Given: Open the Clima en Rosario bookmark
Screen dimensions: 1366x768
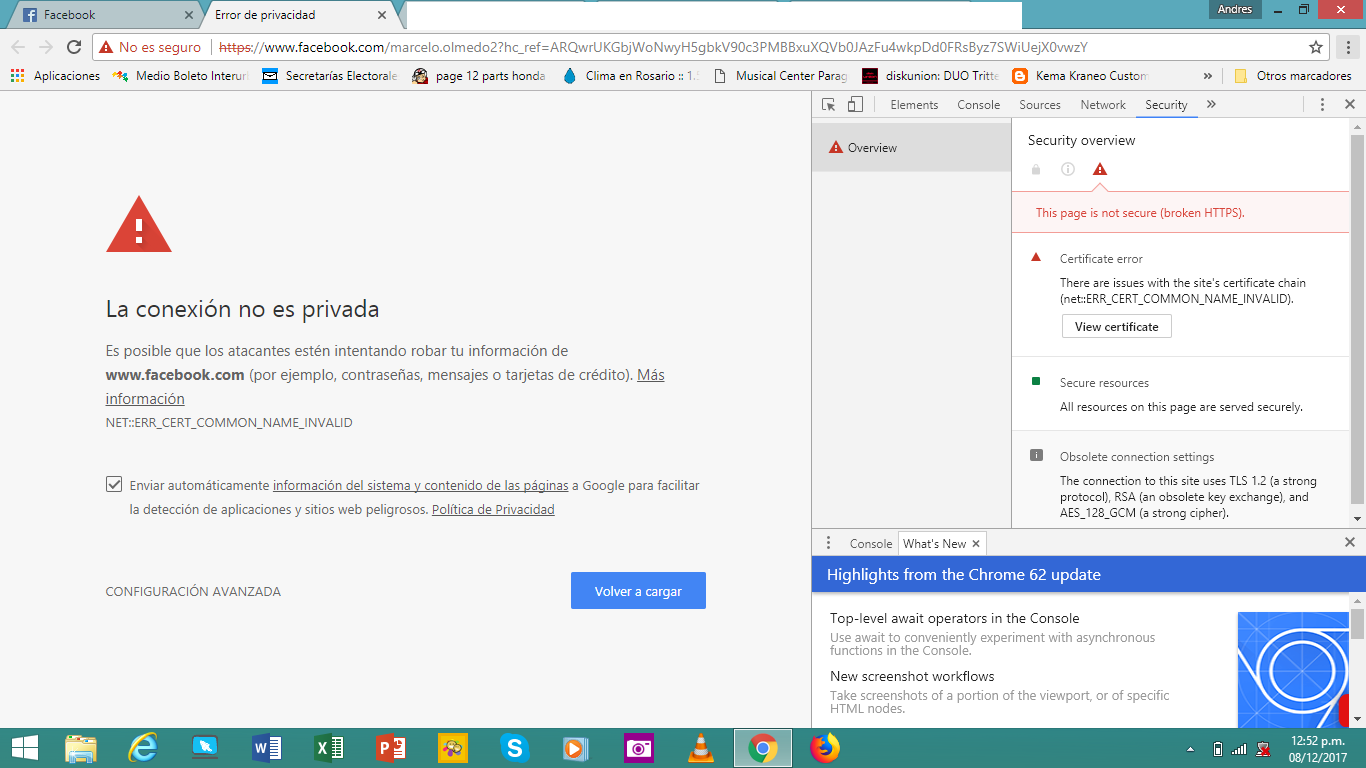Looking at the screenshot, I should [x=631, y=76].
